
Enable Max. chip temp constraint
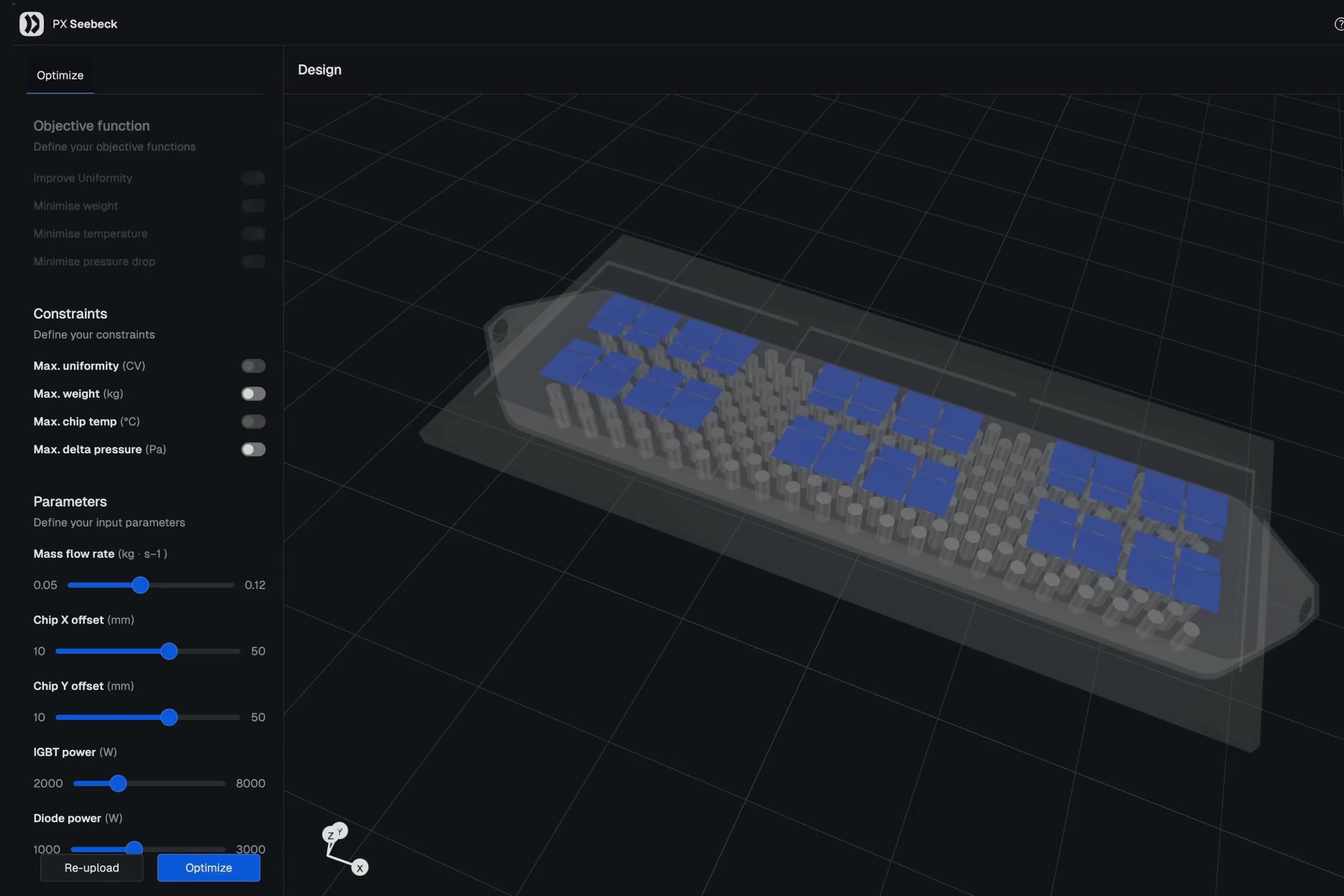click(x=253, y=422)
